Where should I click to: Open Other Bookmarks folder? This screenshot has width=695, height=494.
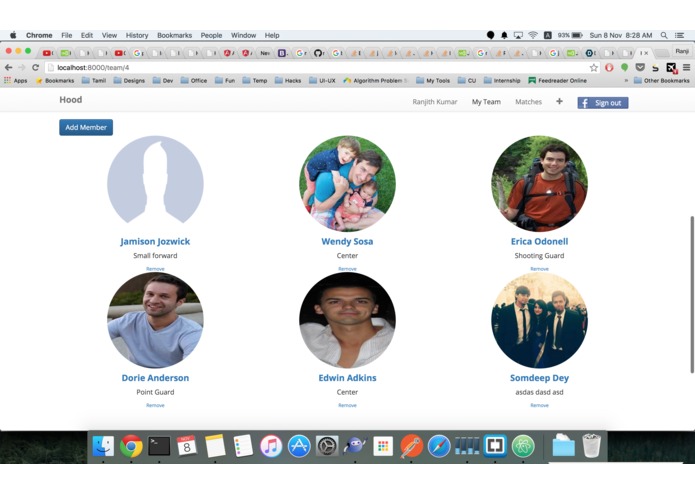661,81
